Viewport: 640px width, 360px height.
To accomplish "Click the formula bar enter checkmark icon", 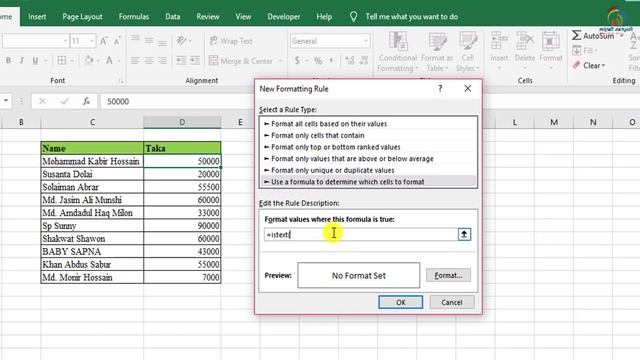I will (x=64, y=101).
